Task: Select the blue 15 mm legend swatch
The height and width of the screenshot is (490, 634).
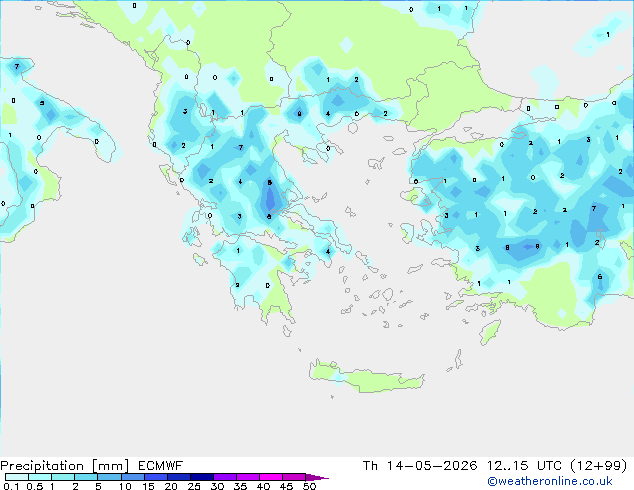Action: pyautogui.click(x=156, y=477)
